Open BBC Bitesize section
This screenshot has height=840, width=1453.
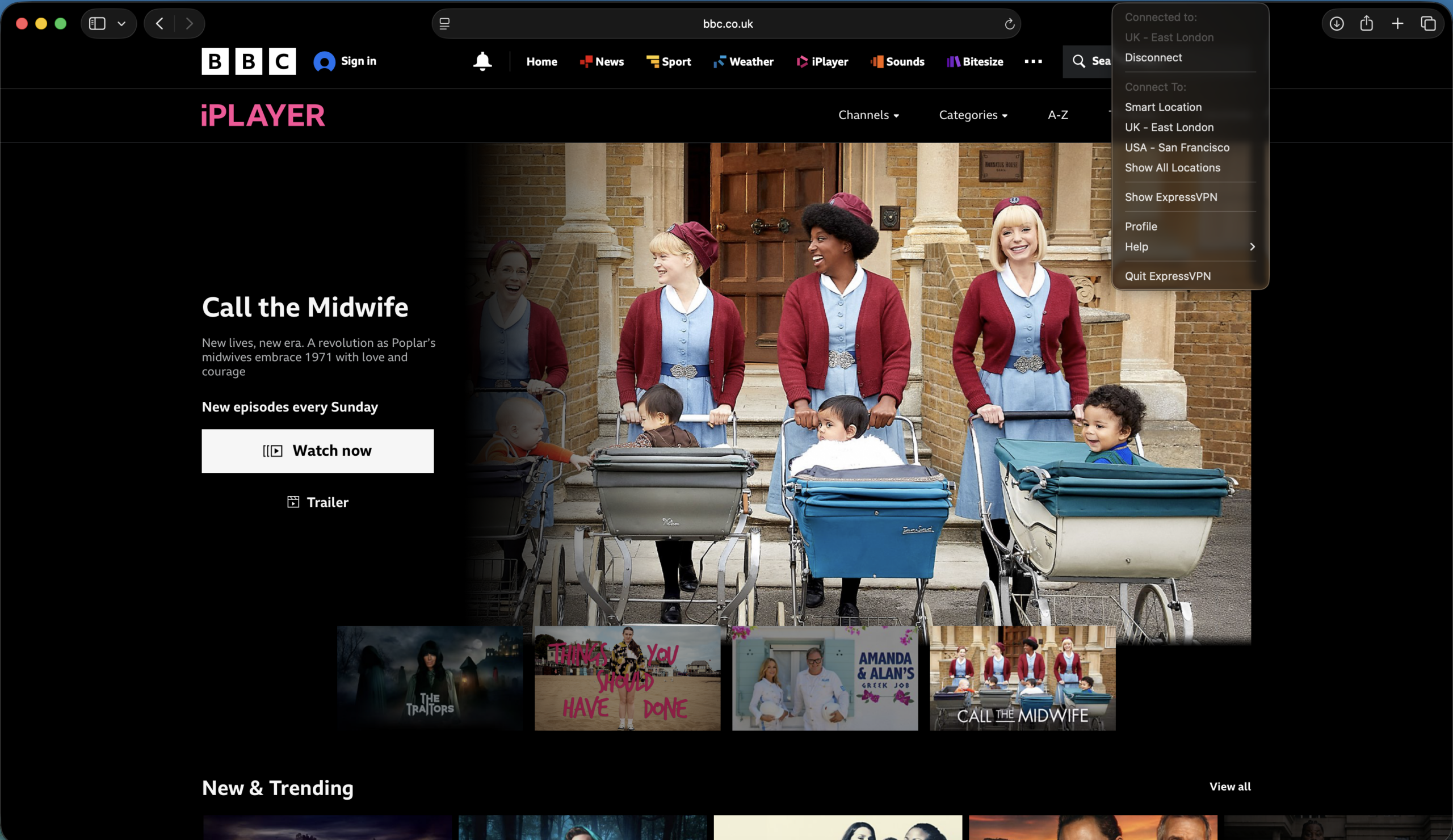pyautogui.click(x=975, y=62)
